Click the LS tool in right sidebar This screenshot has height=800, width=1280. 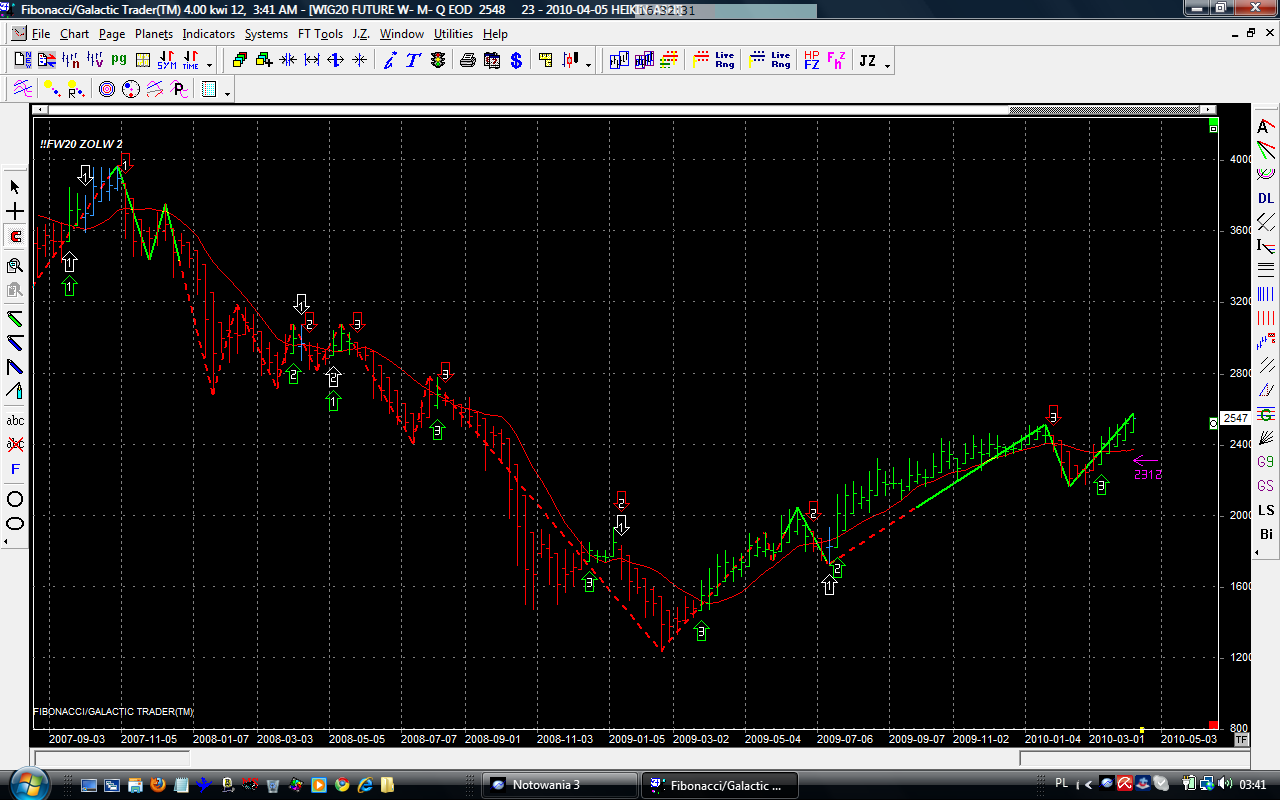point(1266,510)
